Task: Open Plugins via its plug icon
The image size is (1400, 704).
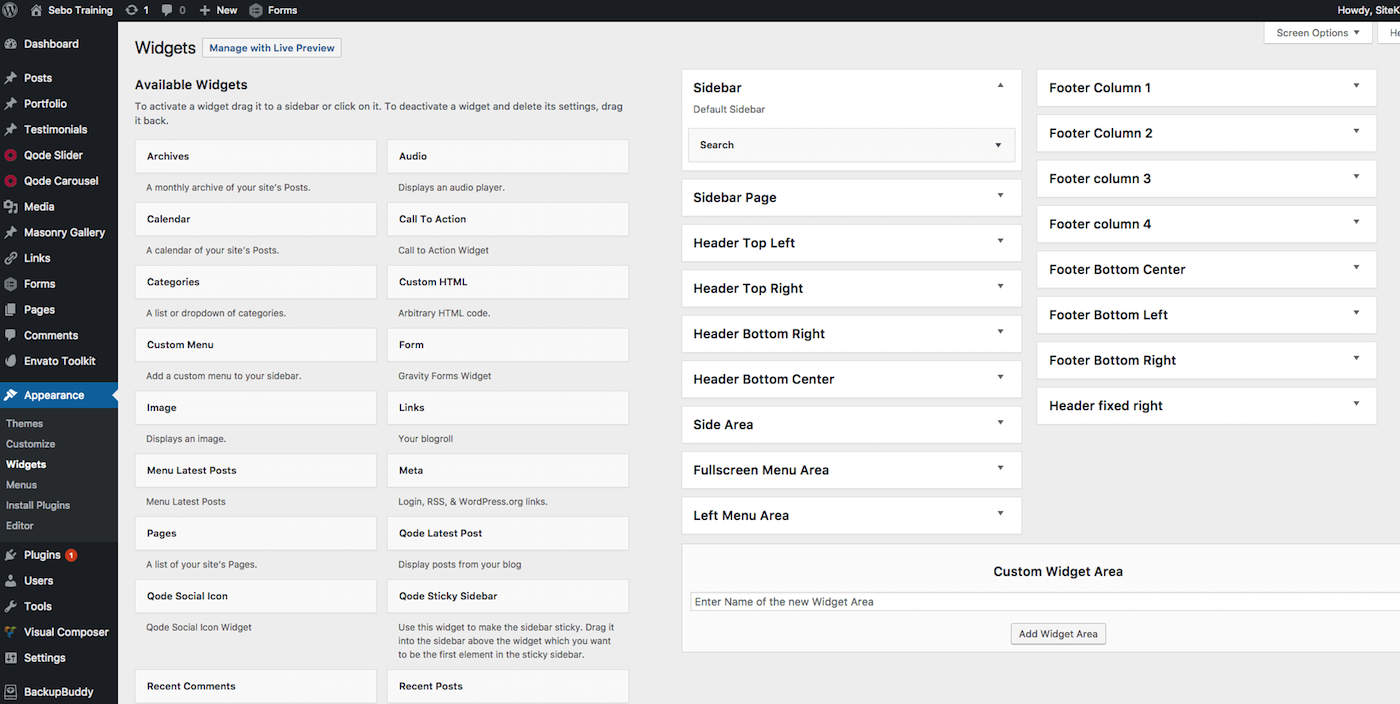Action: tap(11, 555)
